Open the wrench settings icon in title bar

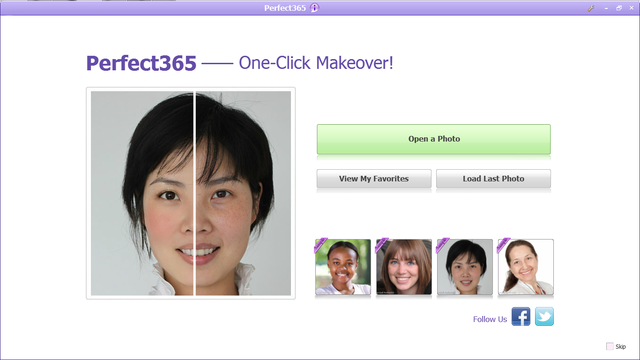click(591, 8)
